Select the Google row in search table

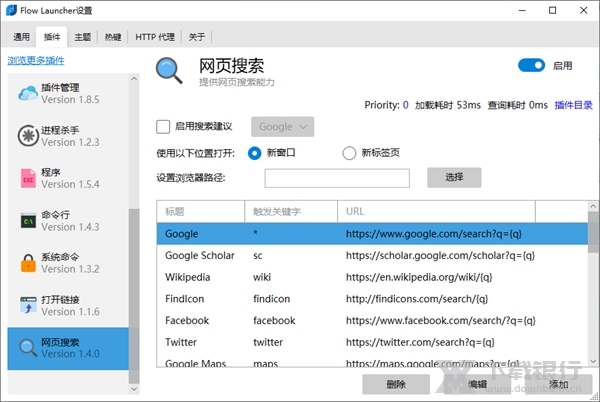pos(372,234)
